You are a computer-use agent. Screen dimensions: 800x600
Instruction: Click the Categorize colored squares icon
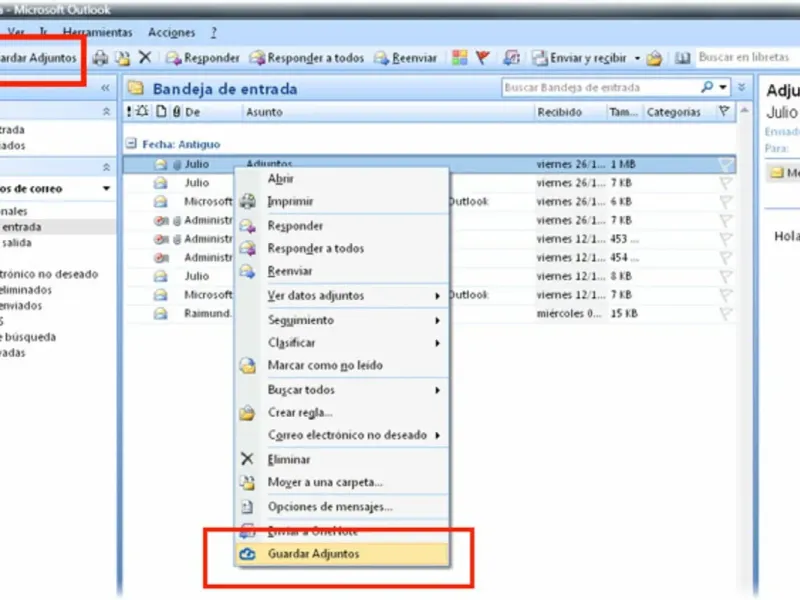459,58
